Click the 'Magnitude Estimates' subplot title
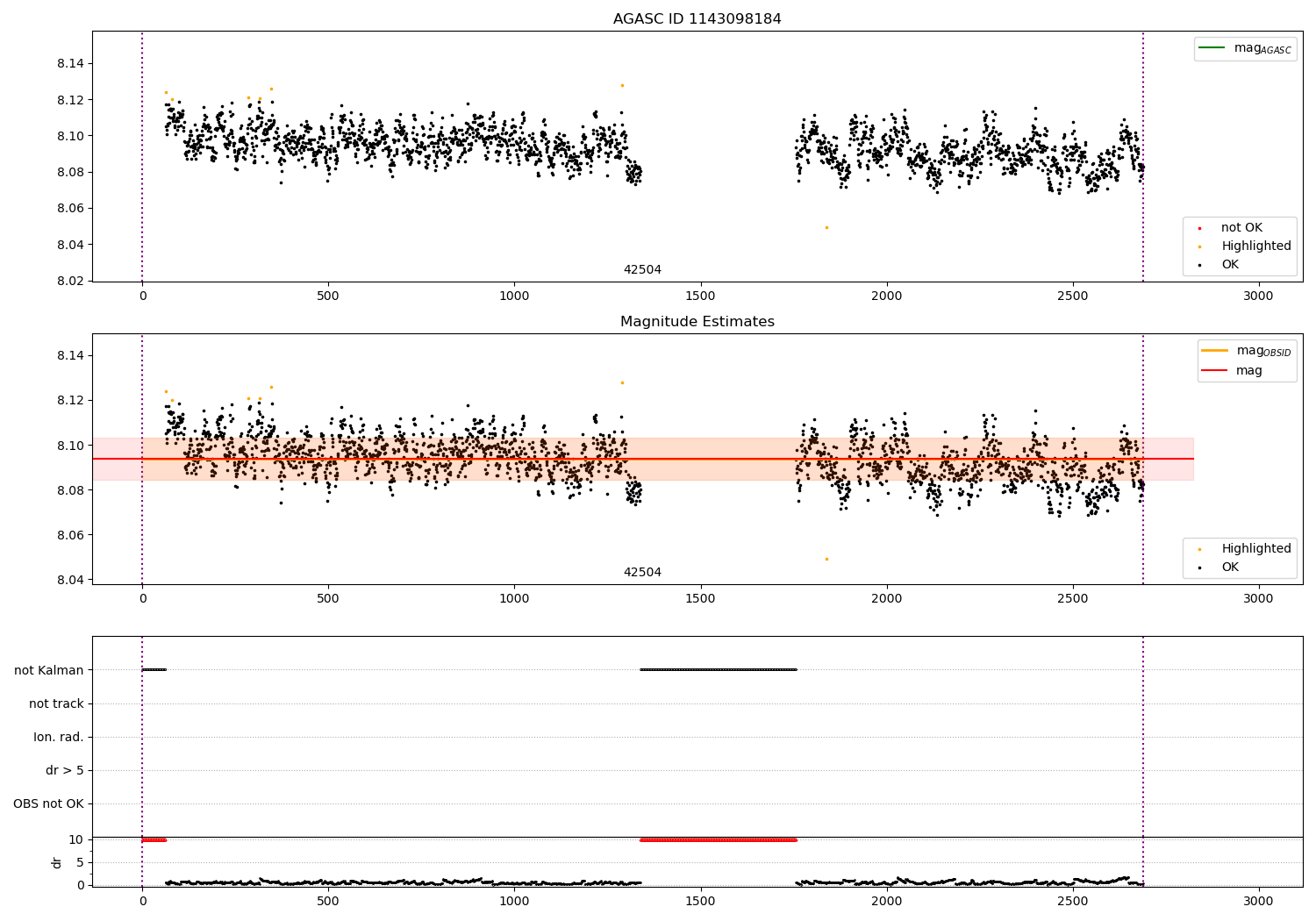The width and height of the screenshot is (1316, 921). tap(697, 321)
